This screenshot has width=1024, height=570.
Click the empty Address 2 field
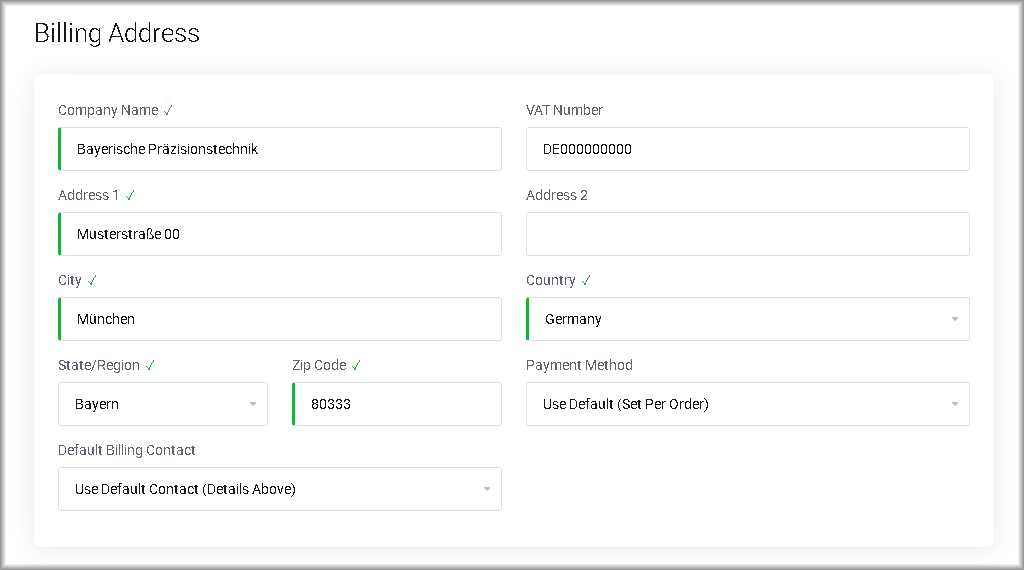747,234
